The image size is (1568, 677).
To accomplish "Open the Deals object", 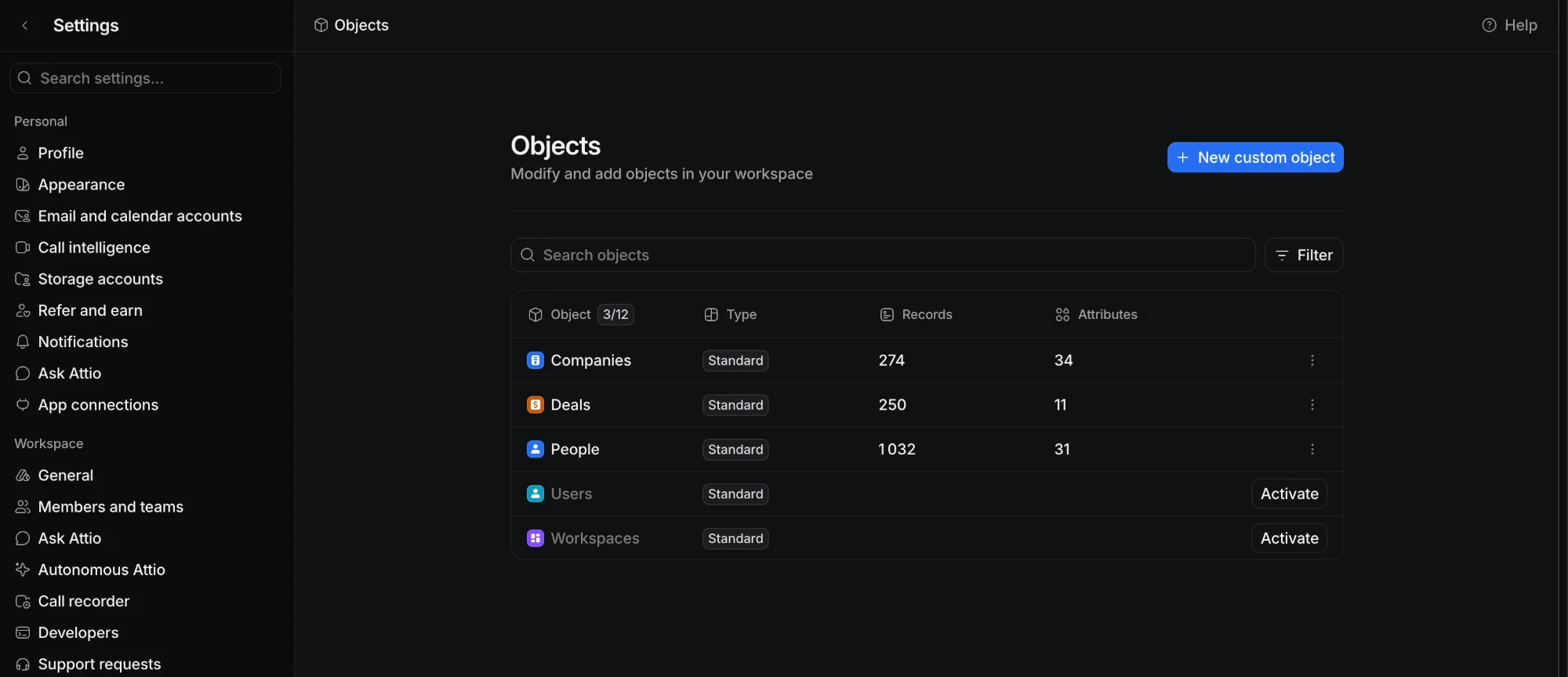I will coord(570,405).
